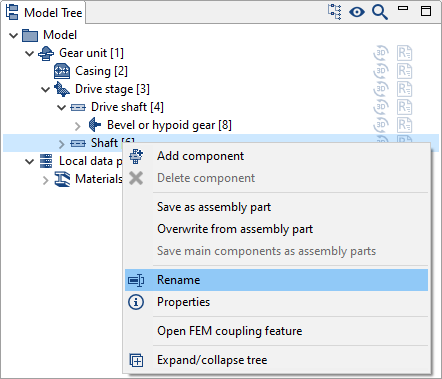442x379 pixels.
Task: Open report icon for Casing [2]
Action: point(404,71)
